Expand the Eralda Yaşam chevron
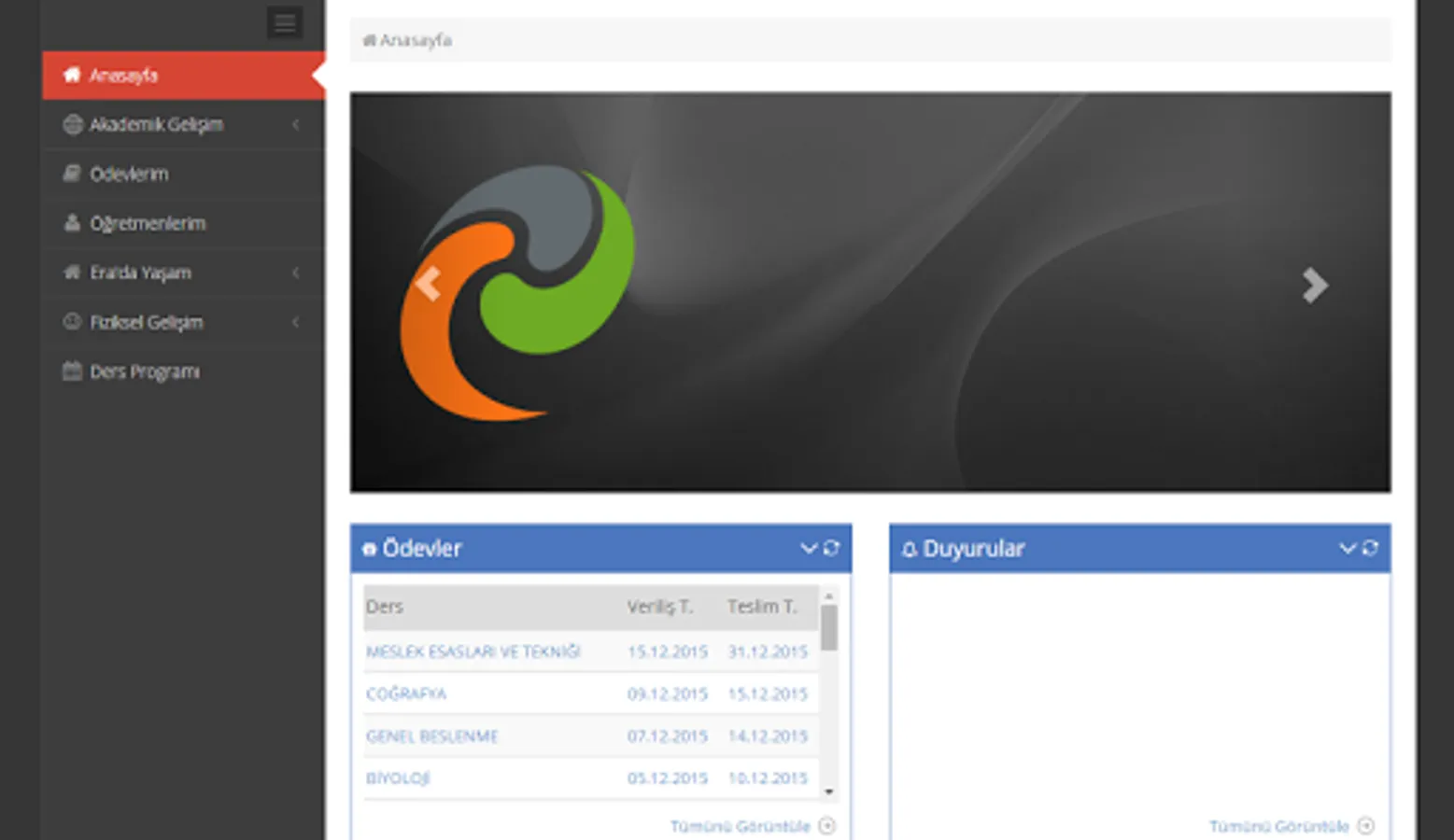Image resolution: width=1454 pixels, height=840 pixels. tap(295, 273)
